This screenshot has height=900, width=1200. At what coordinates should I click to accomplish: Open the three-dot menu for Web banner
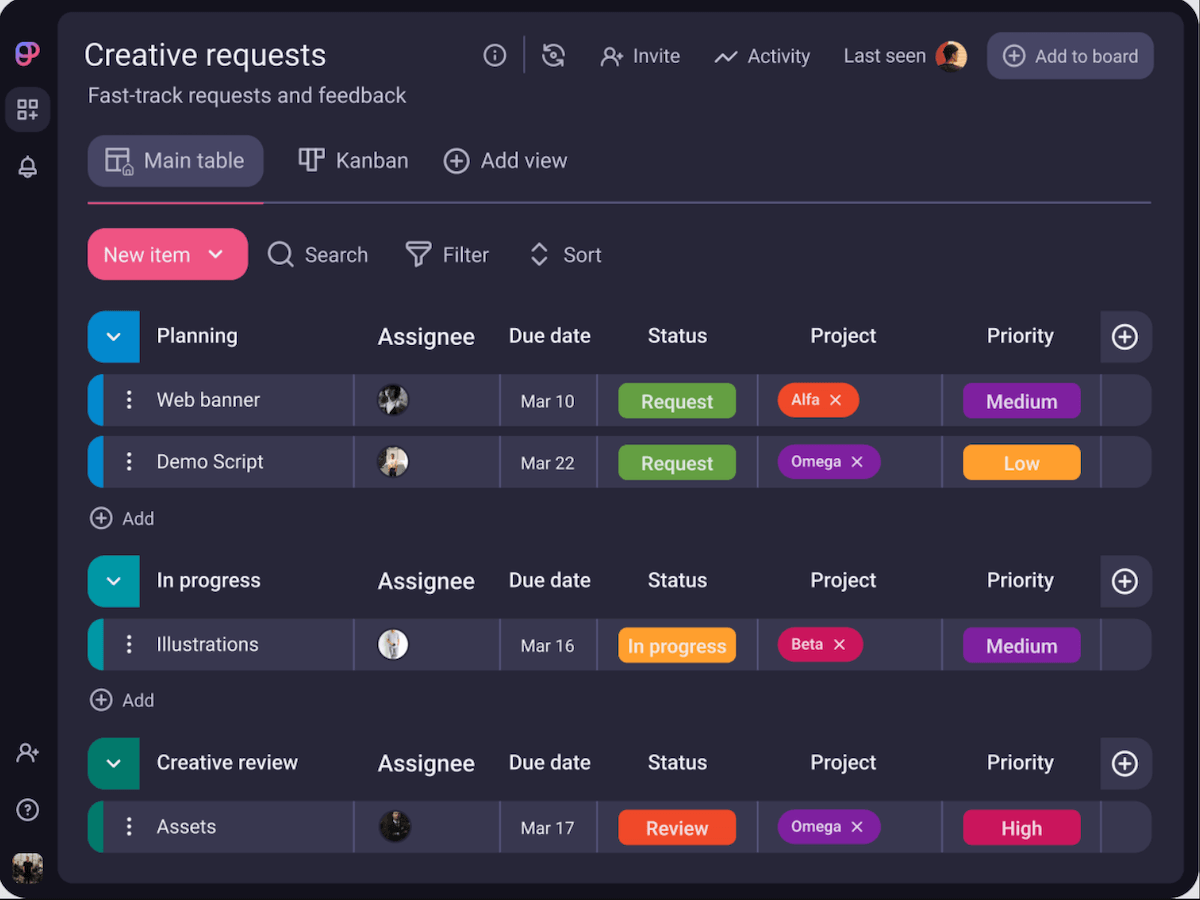(x=129, y=400)
